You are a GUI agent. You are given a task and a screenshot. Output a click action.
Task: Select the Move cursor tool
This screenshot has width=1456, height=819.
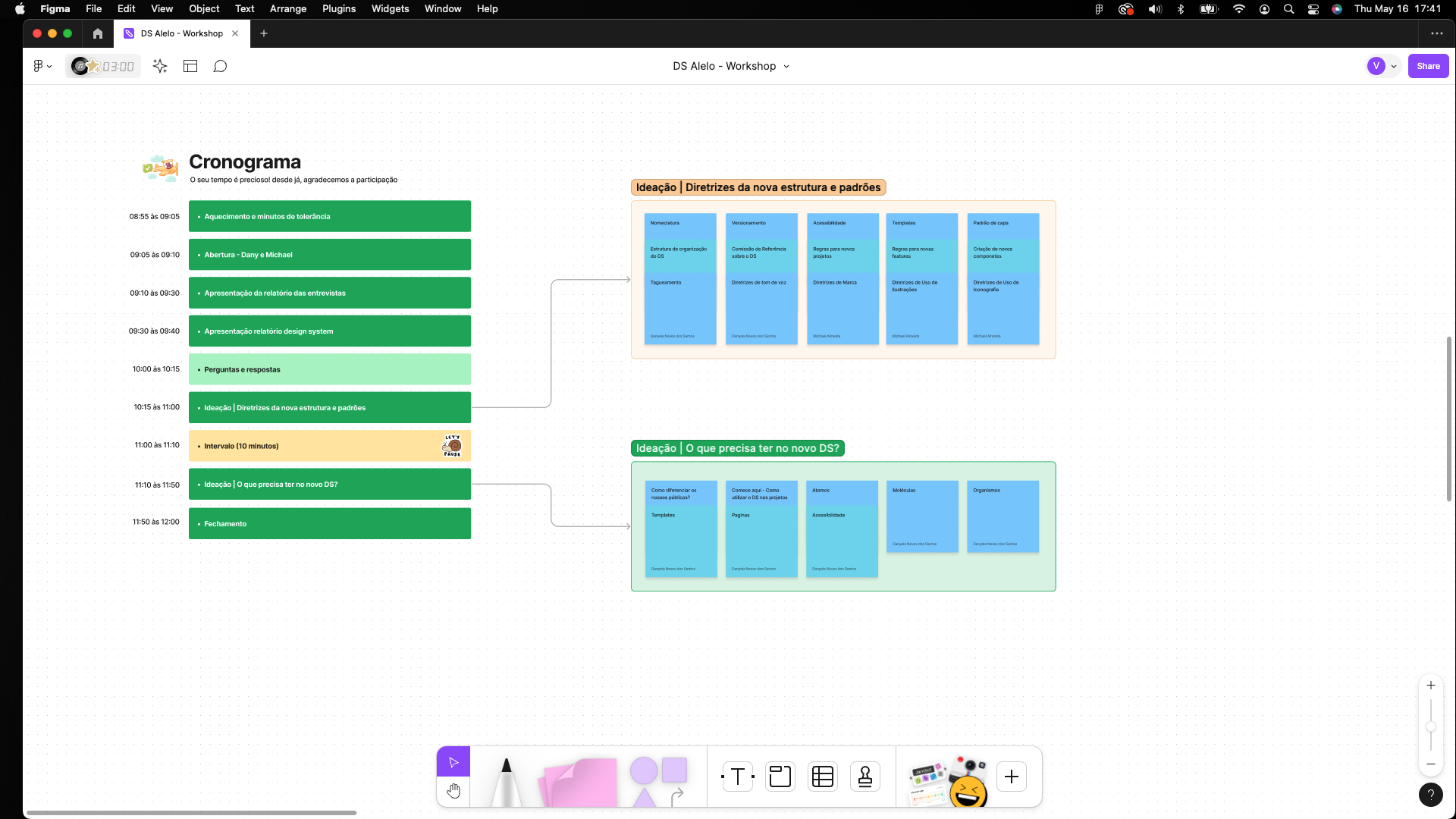pos(453,762)
